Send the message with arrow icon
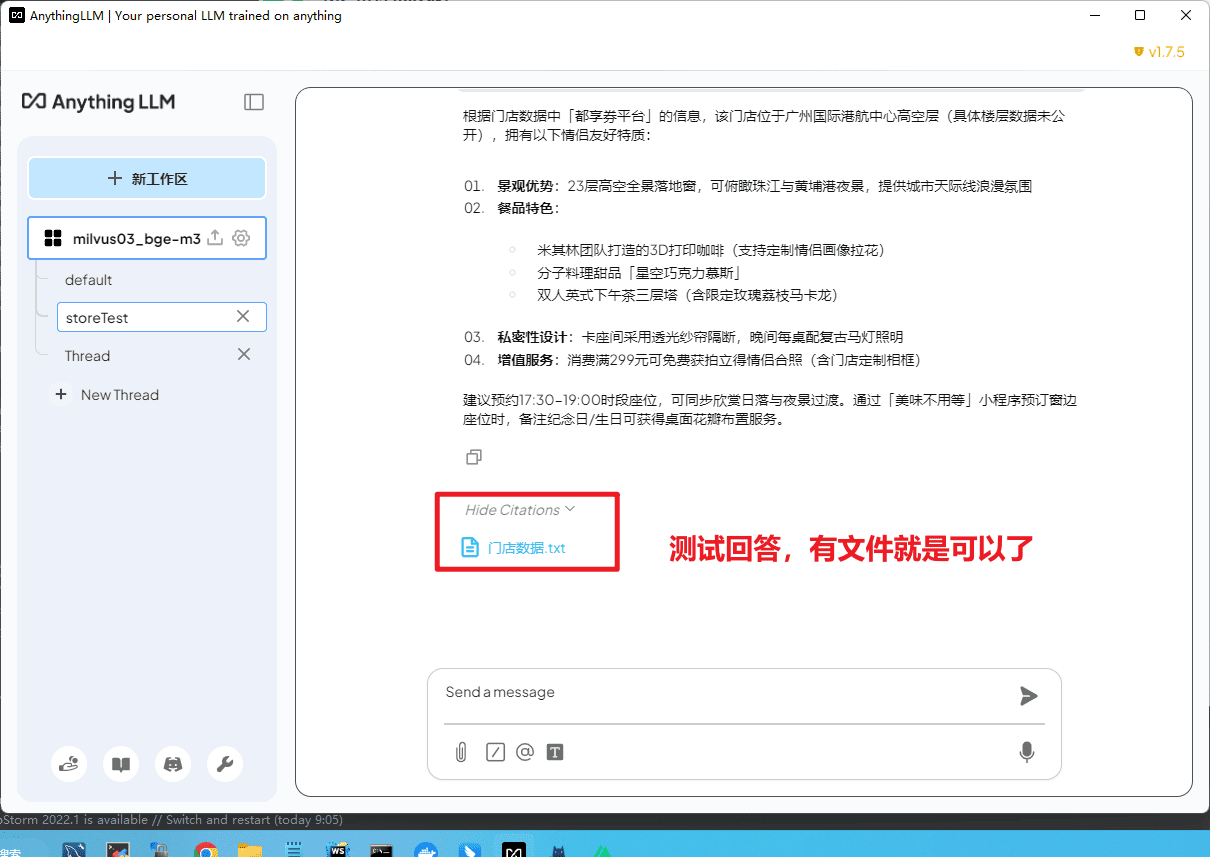The height and width of the screenshot is (857, 1210). click(1028, 696)
